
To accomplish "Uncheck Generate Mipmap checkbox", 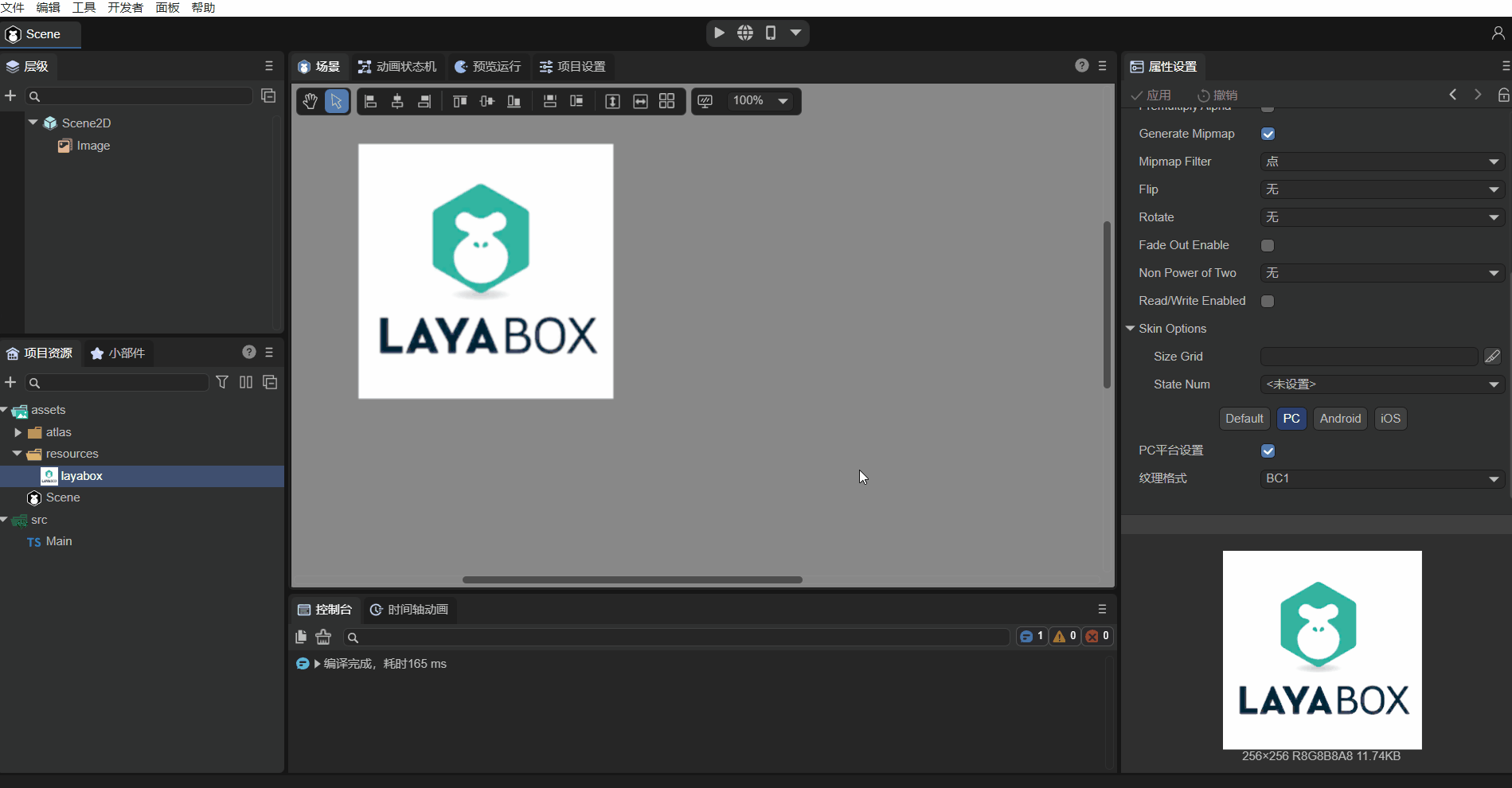I will pos(1268,134).
